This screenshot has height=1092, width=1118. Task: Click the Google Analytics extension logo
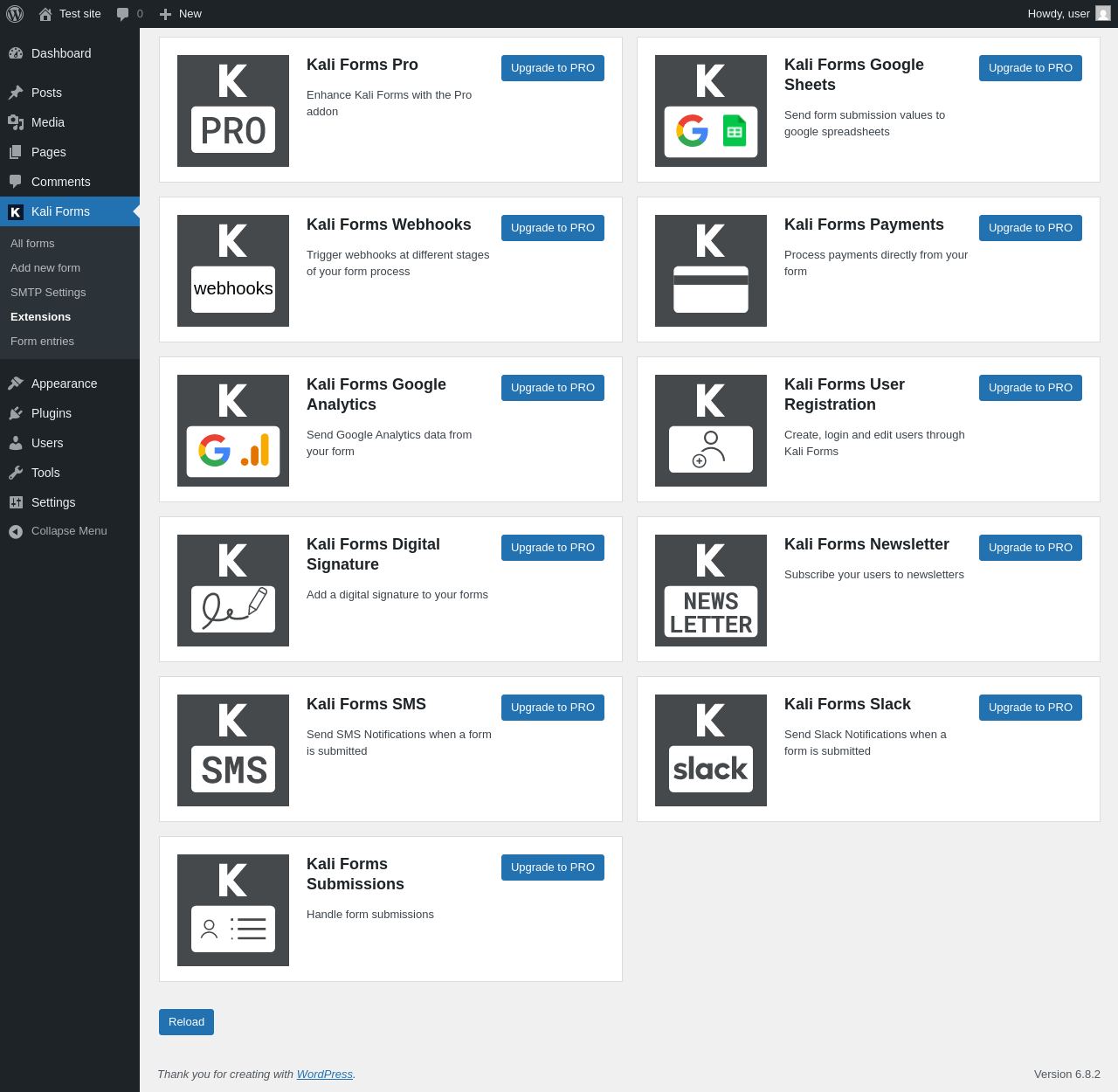pos(233,431)
